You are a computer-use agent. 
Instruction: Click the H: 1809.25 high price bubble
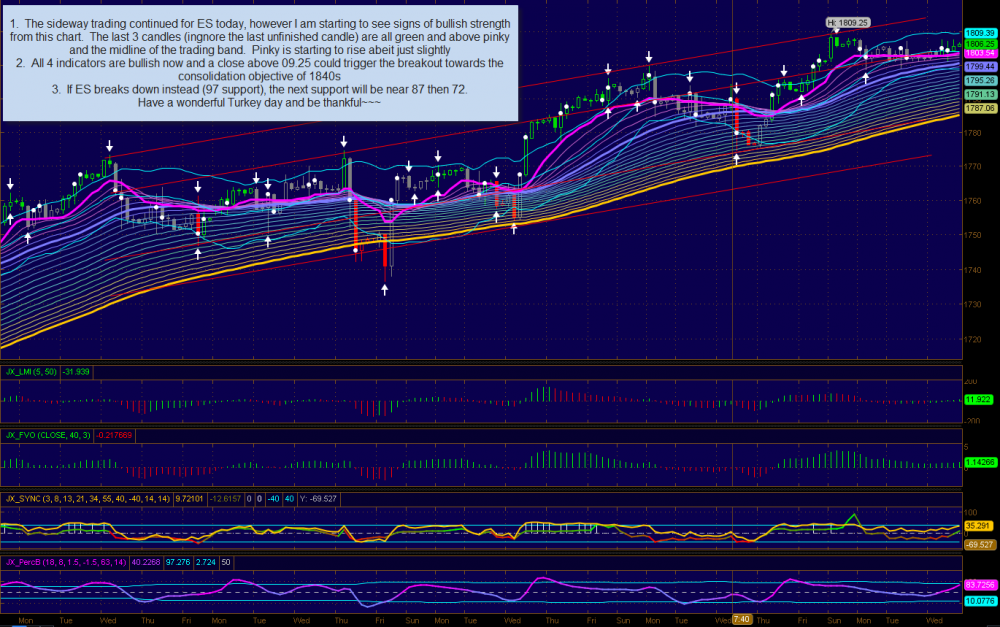pos(848,21)
